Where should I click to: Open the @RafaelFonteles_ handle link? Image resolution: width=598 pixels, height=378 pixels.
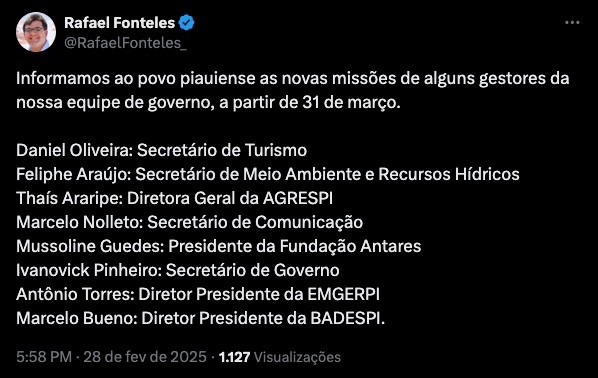coord(125,43)
